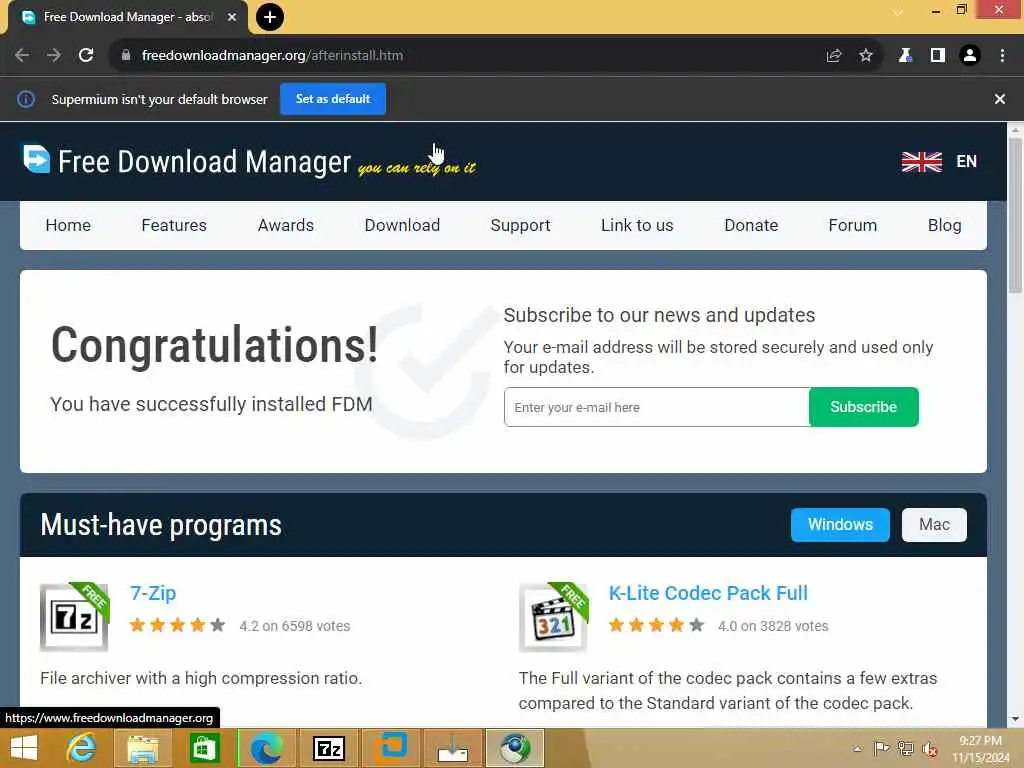Click the Free Download Manager logo icon
1024x768 pixels.
[37, 159]
